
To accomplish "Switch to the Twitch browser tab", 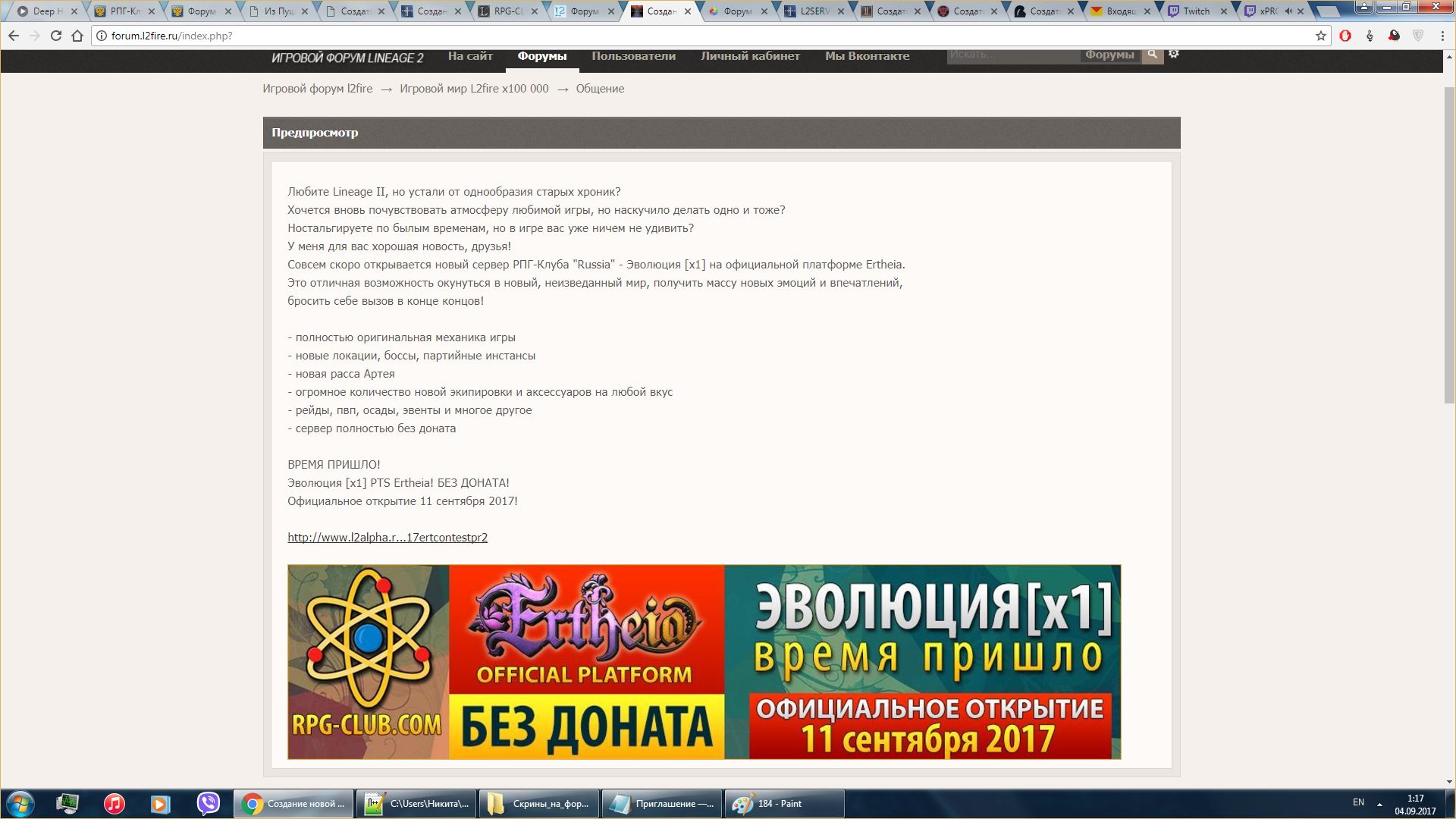I will click(x=1196, y=11).
